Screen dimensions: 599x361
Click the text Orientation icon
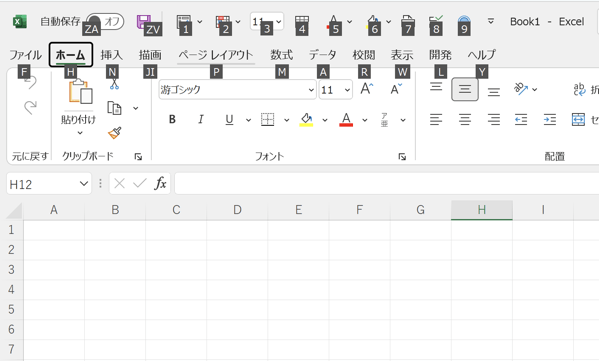tap(521, 89)
